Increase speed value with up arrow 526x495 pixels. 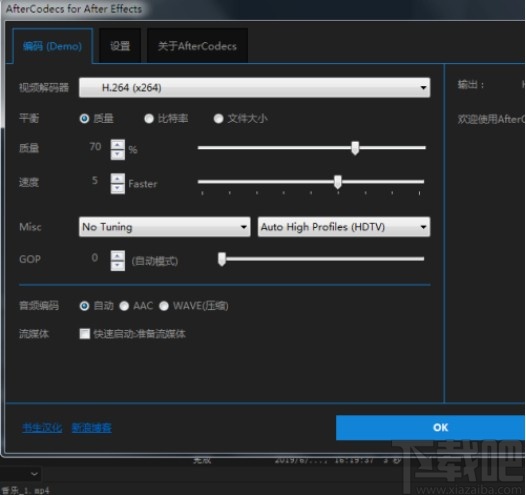coord(118,179)
